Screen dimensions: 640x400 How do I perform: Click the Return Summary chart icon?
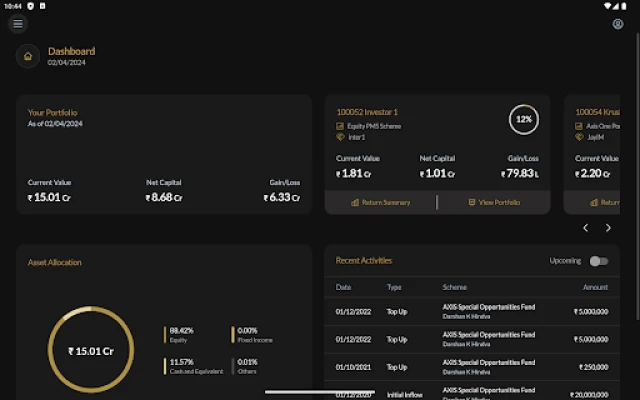[x=354, y=202]
